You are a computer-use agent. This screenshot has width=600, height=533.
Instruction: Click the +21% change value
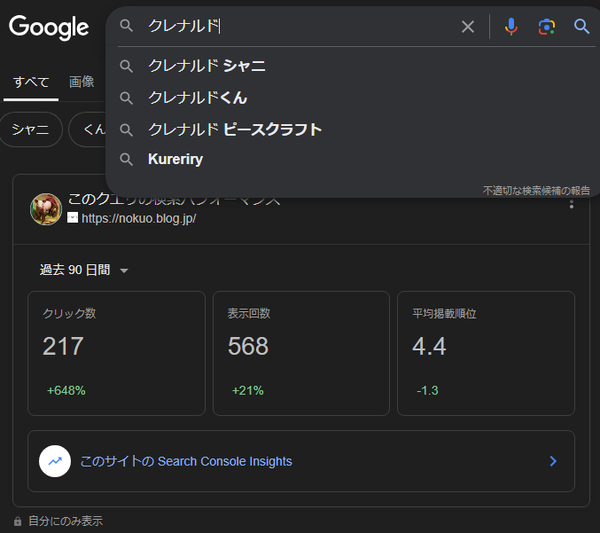coord(248,391)
